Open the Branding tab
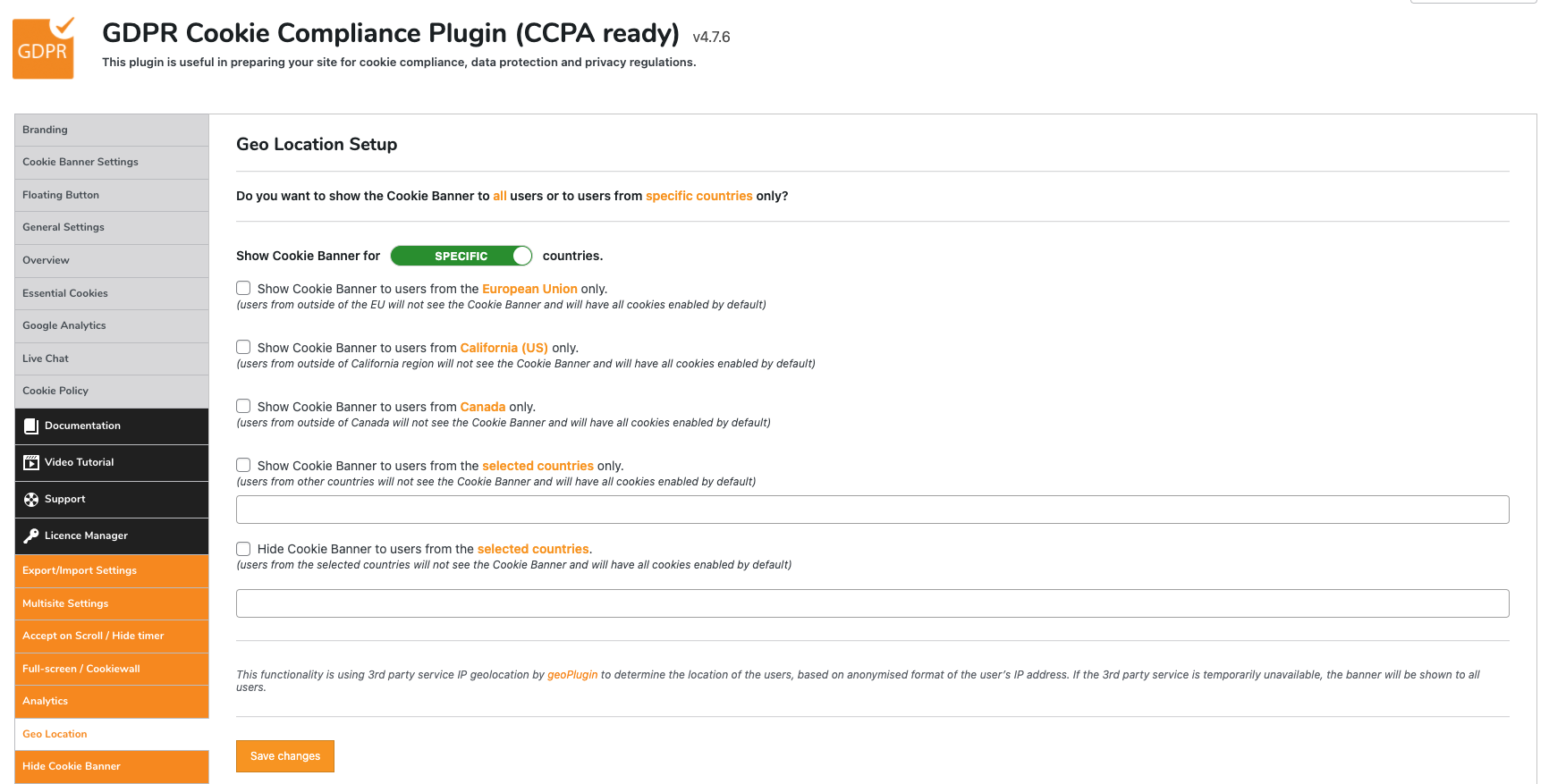 pos(112,130)
